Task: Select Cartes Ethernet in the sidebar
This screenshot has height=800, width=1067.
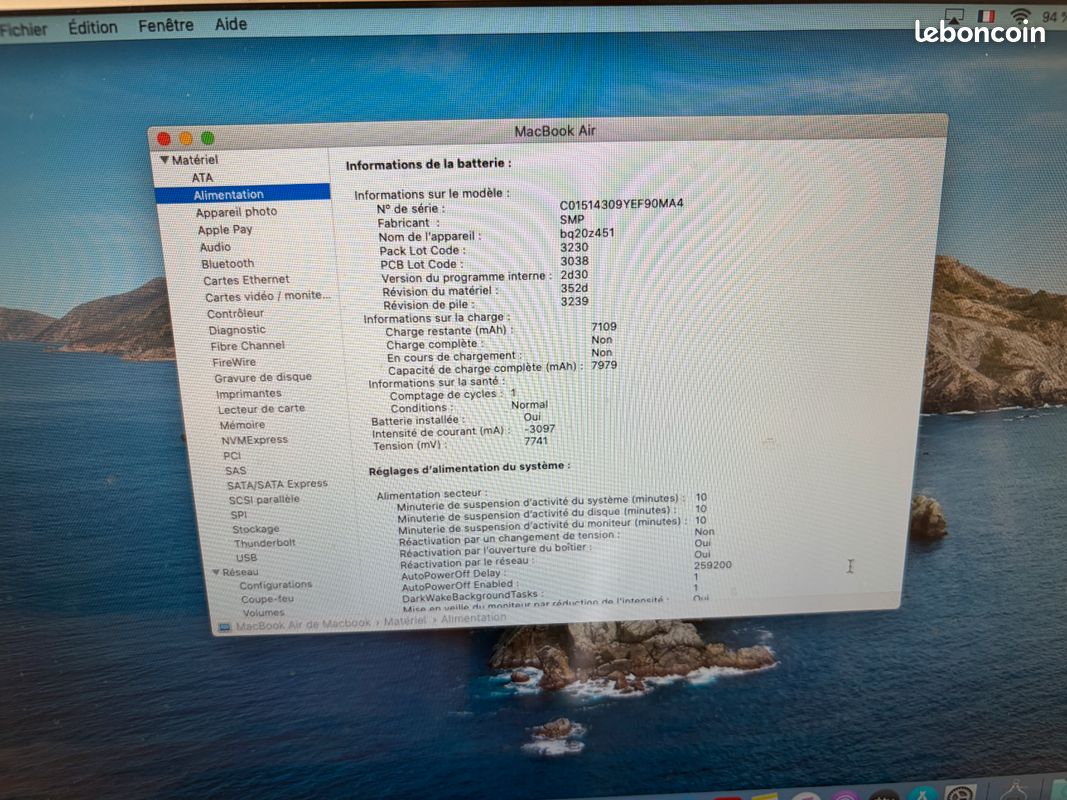Action: click(246, 280)
